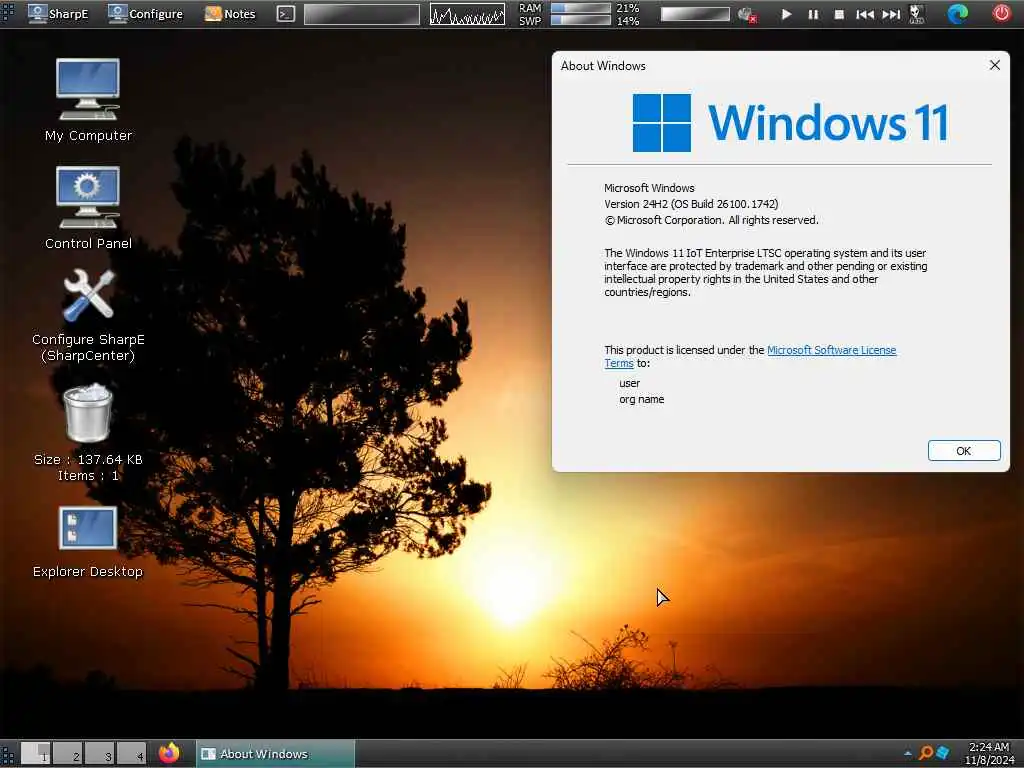Close the About Windows dialog
The width and height of the screenshot is (1024, 768).
pyautogui.click(x=995, y=65)
